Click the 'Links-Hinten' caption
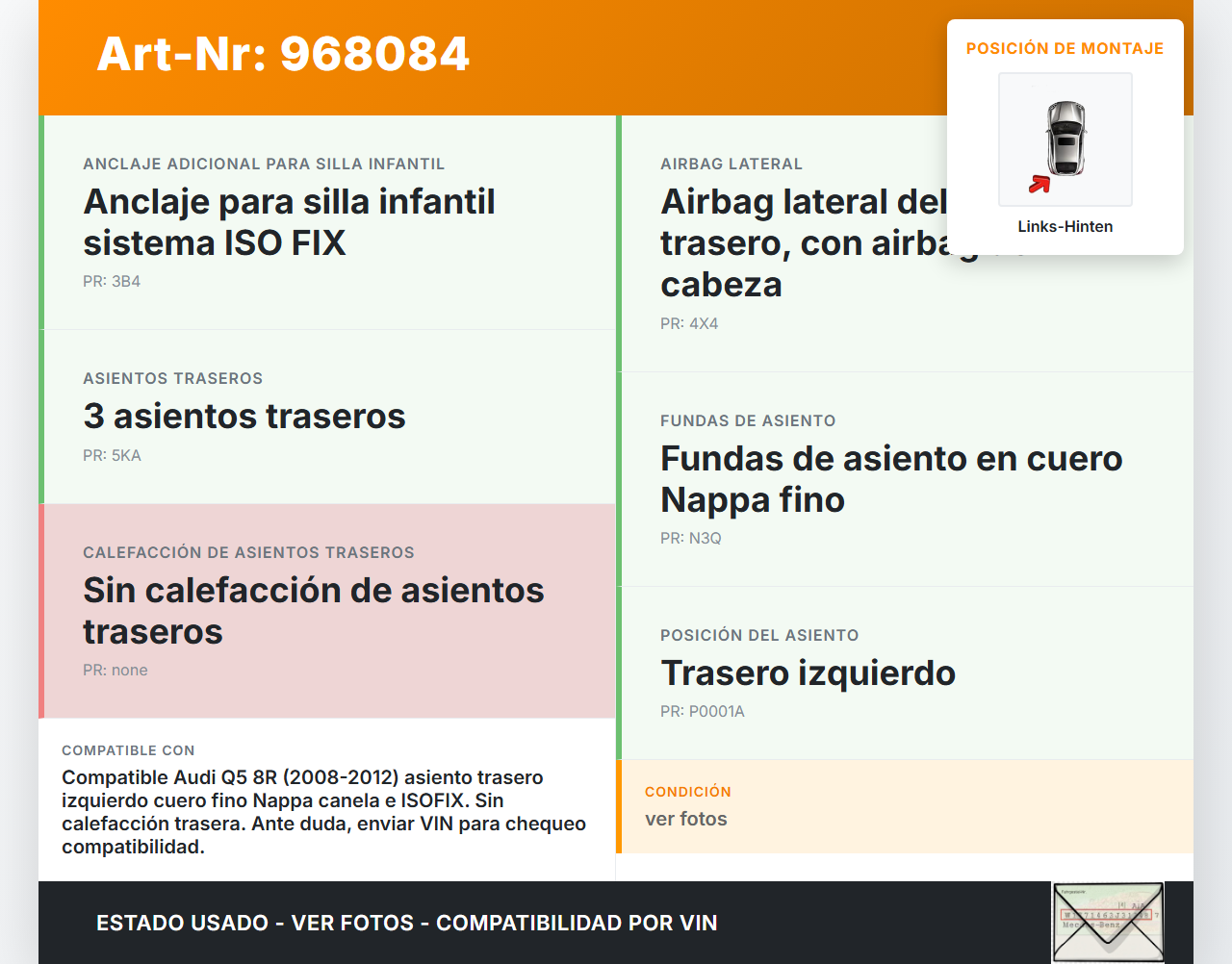The height and width of the screenshot is (964, 1232). point(1065,226)
